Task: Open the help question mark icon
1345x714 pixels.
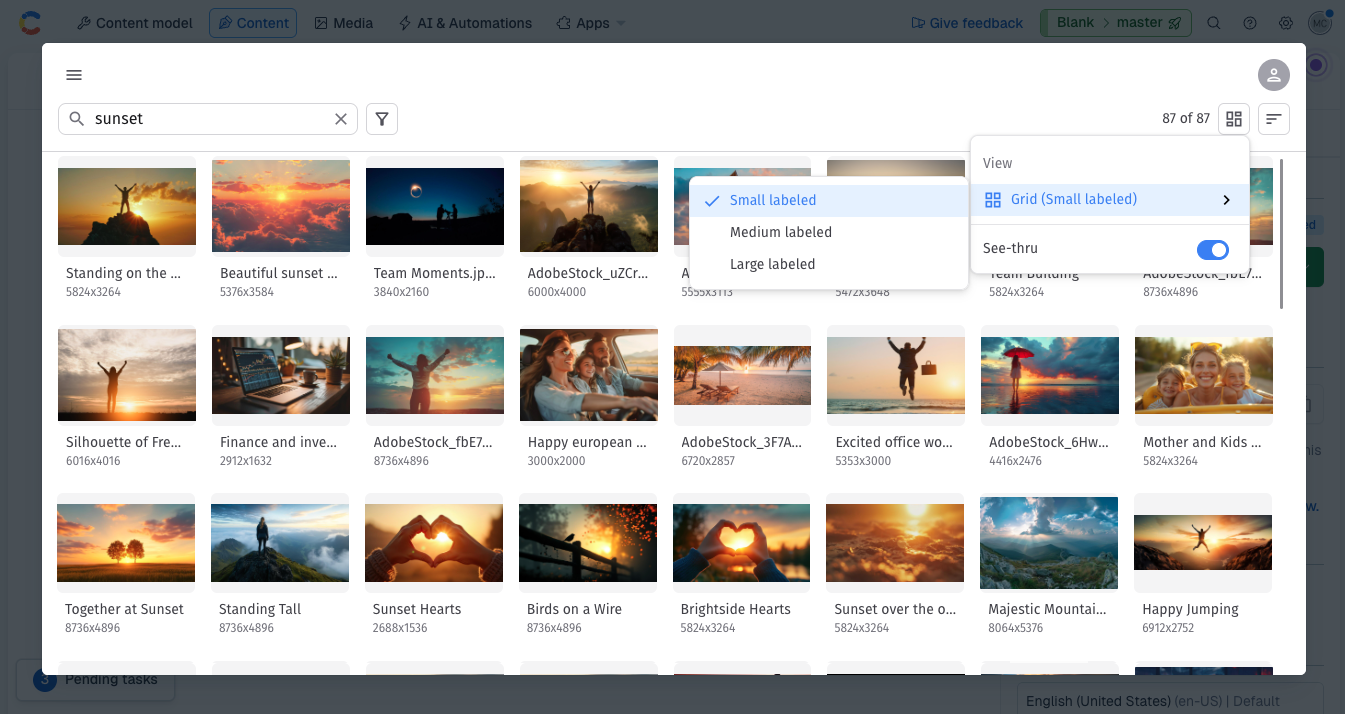Action: point(1250,23)
